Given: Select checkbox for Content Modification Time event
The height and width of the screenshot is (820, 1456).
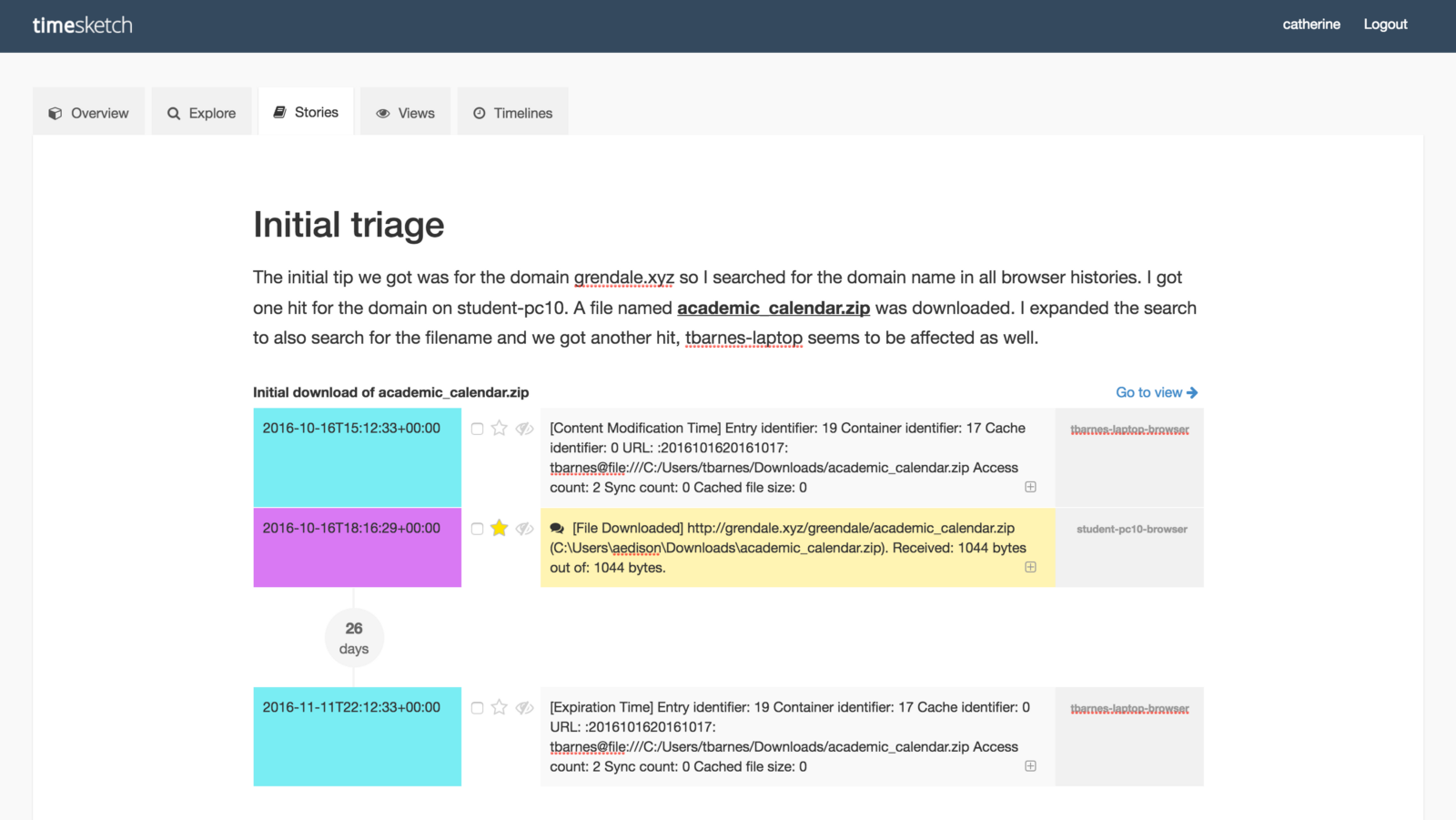Looking at the screenshot, I should (x=477, y=429).
